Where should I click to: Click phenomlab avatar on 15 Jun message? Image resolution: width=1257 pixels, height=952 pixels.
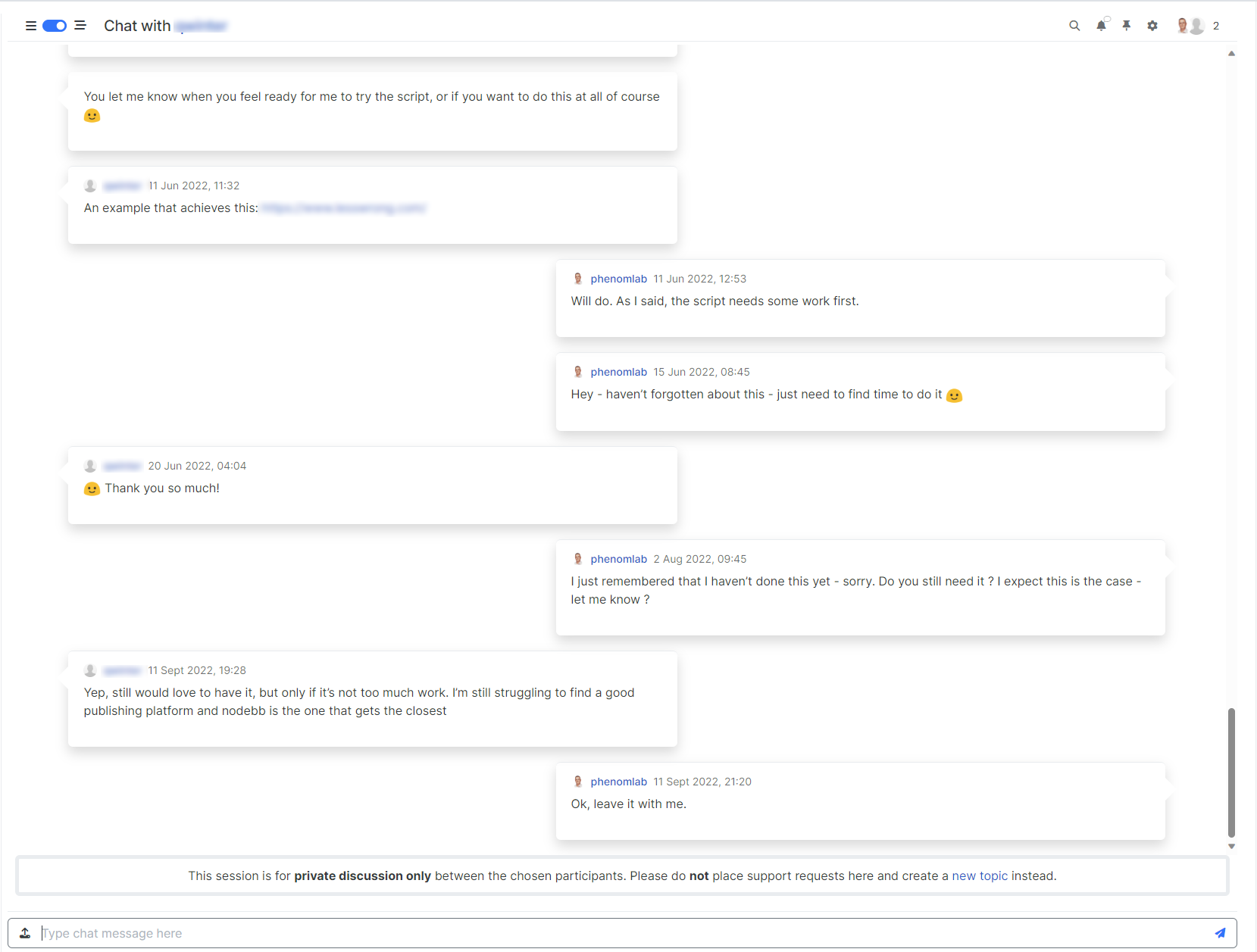[x=578, y=372]
